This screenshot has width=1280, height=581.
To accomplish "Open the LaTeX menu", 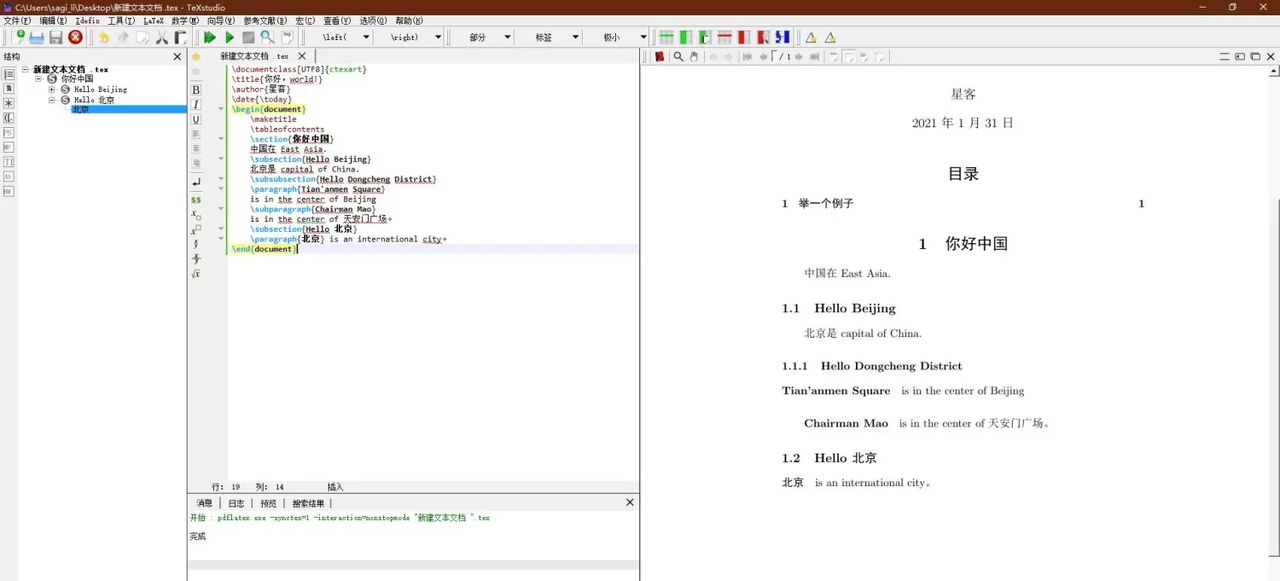I will click(153, 20).
